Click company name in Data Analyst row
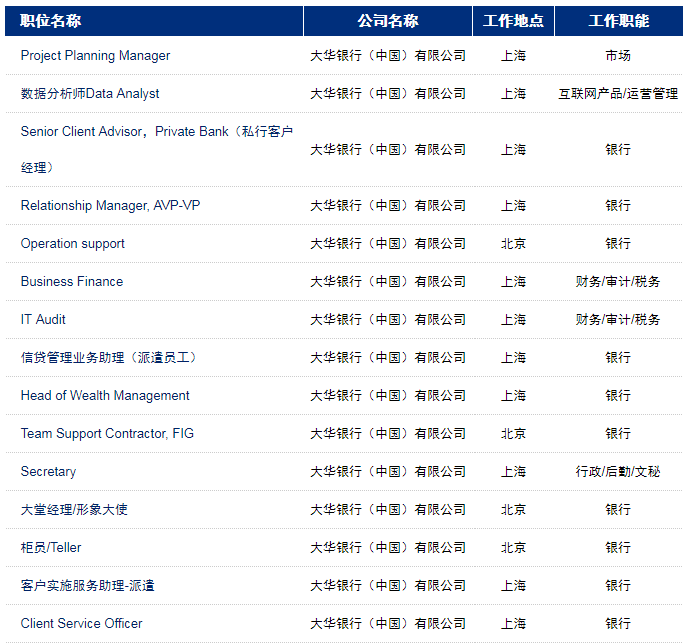Image resolution: width=689 pixels, height=644 pixels. pyautogui.click(x=388, y=94)
